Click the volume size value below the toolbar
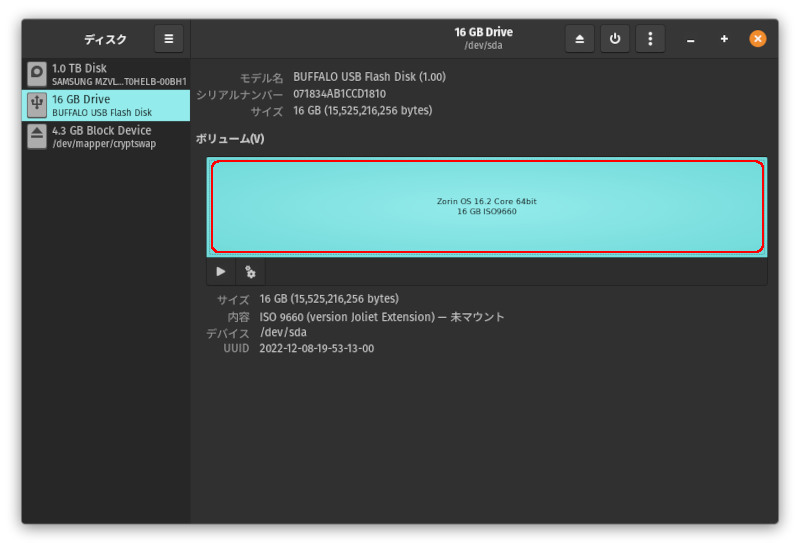 click(x=329, y=299)
